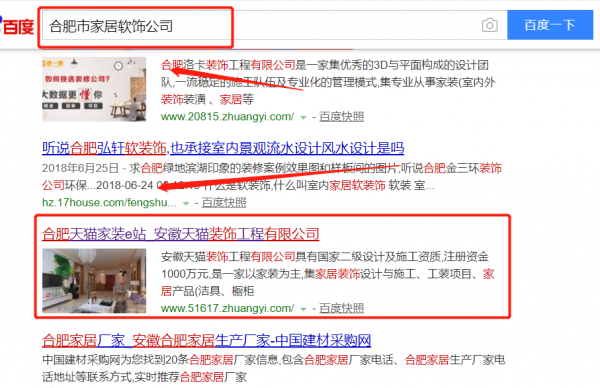Open the 听说合肥弘轩软装饰 result title
Viewport: 600px width, 388px height.
click(x=223, y=148)
